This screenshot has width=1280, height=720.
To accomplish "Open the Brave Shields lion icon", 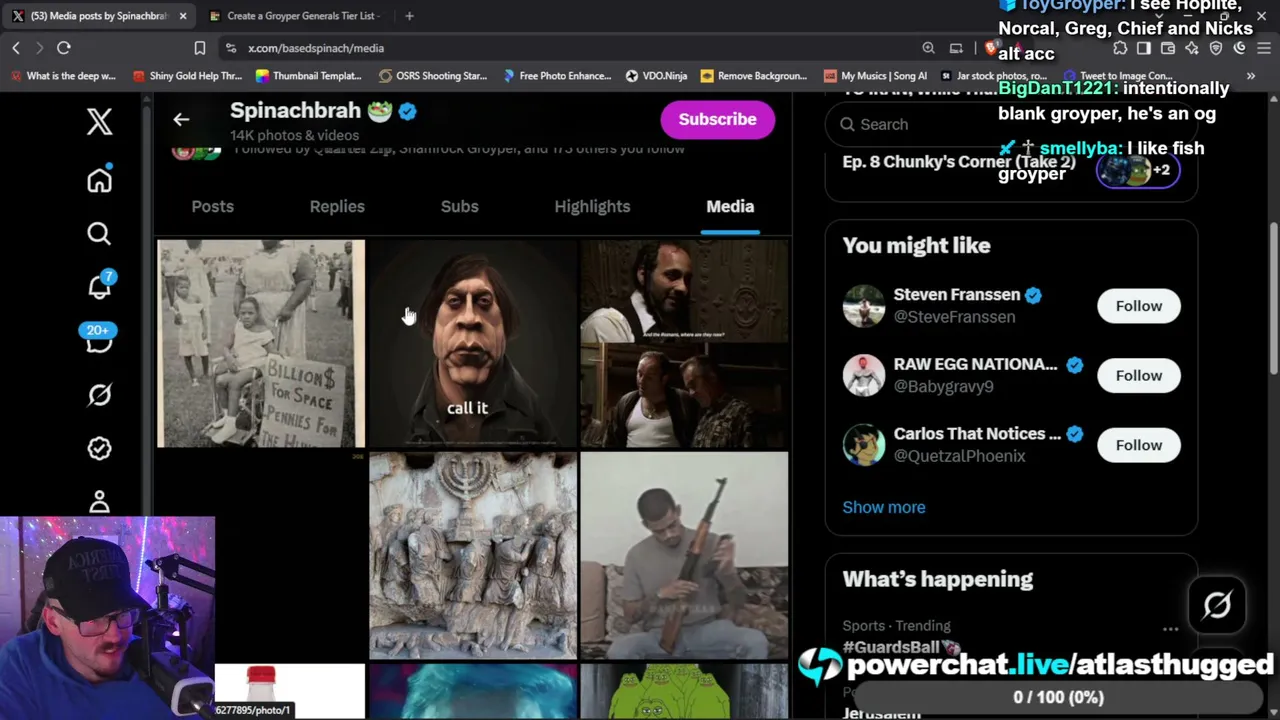I will 991,48.
